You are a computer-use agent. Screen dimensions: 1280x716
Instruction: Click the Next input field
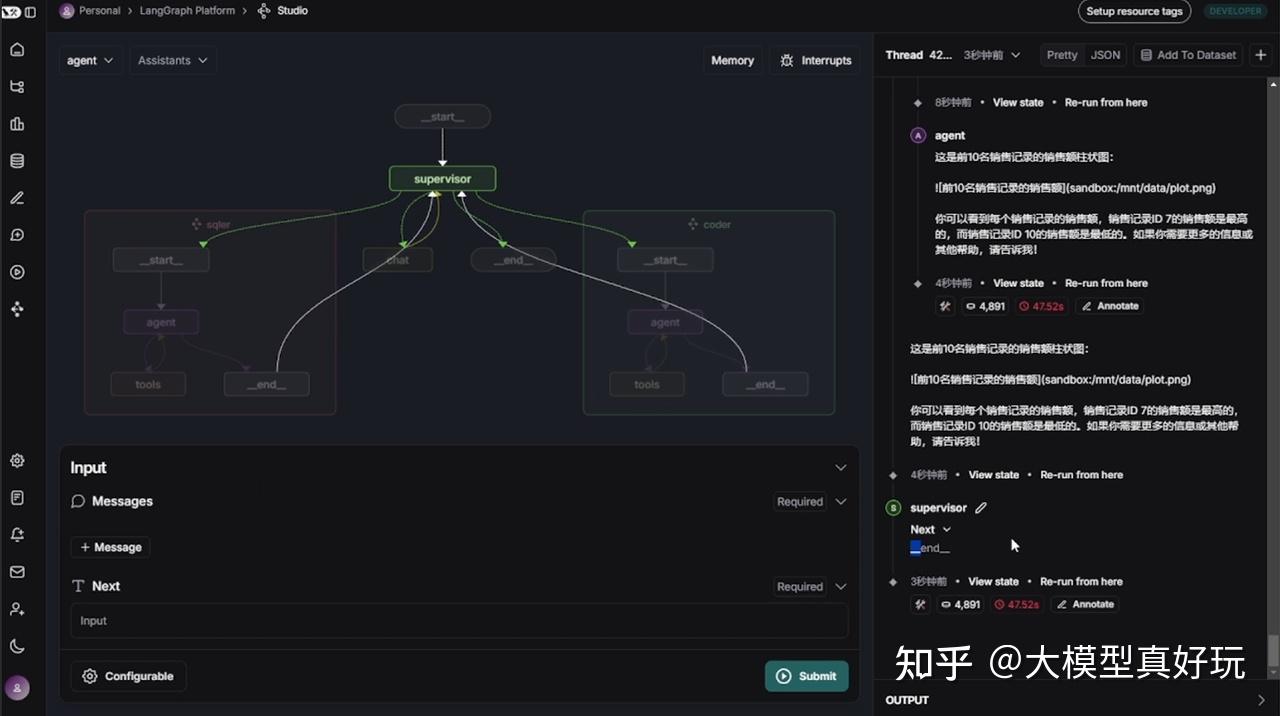point(458,620)
